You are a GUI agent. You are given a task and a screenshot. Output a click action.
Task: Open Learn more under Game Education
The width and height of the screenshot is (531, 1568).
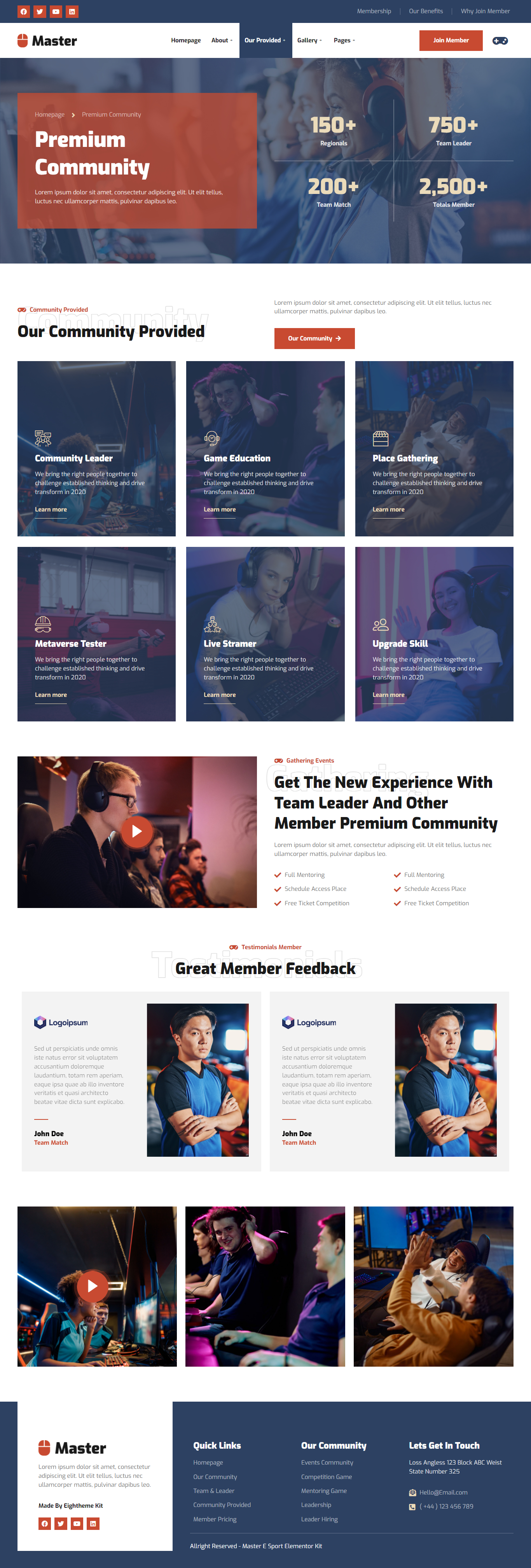point(220,510)
